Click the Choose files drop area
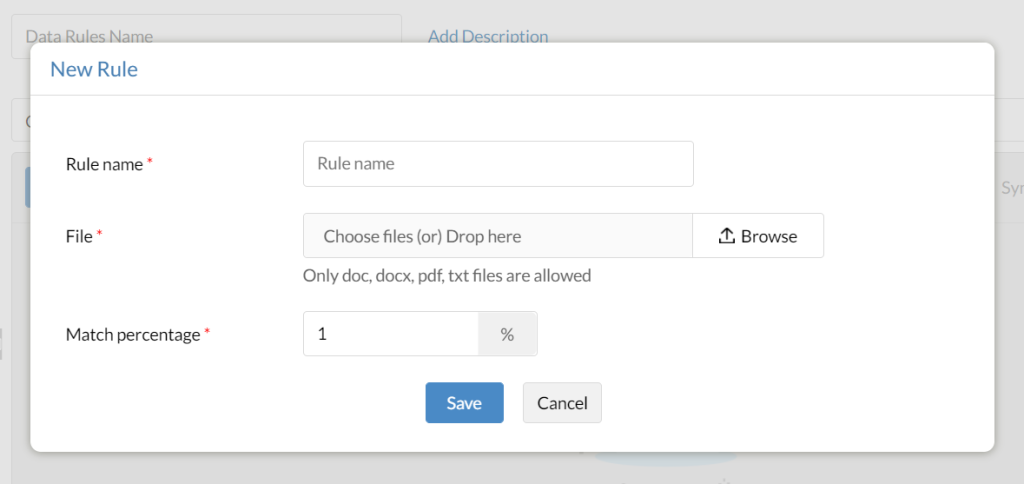This screenshot has width=1024, height=484. click(x=498, y=236)
